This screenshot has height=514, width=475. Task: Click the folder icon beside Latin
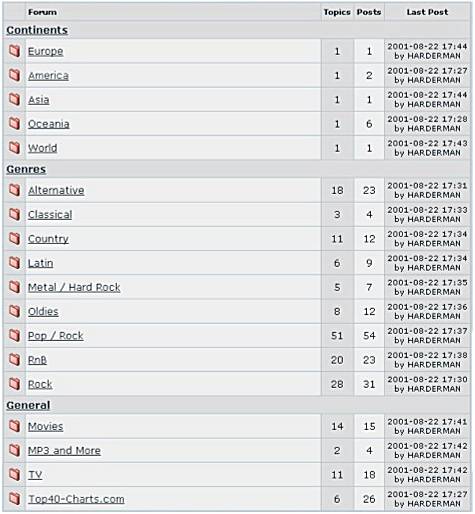coord(14,263)
